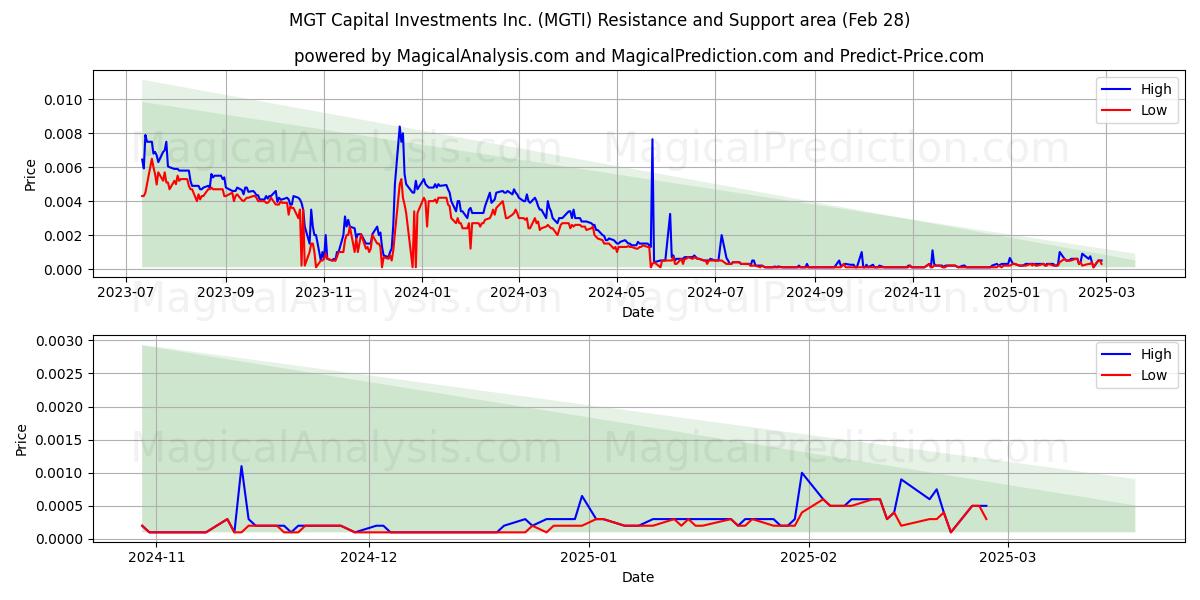Click the 2023-09 tick label

tap(225, 292)
